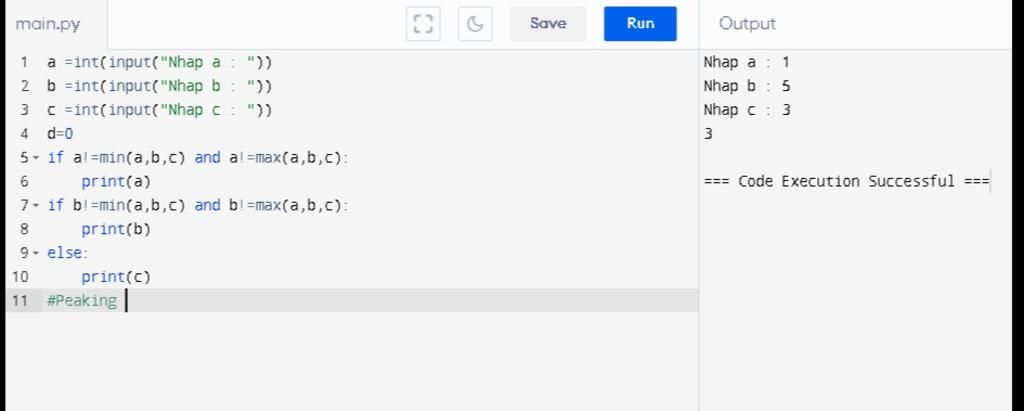Click the 'Code Execution Successful' message

point(846,182)
